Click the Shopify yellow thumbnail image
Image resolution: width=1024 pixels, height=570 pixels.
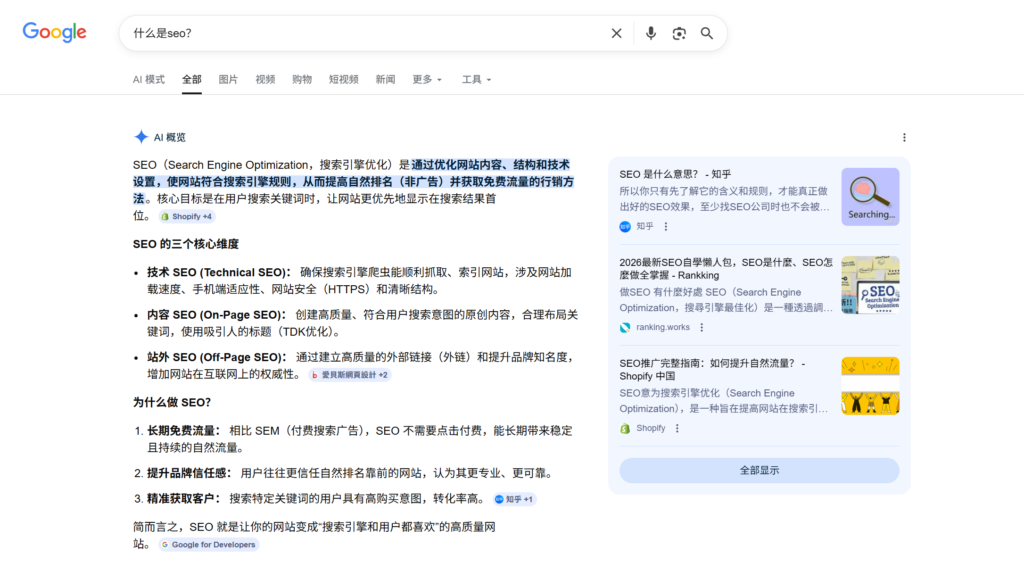click(x=870, y=386)
